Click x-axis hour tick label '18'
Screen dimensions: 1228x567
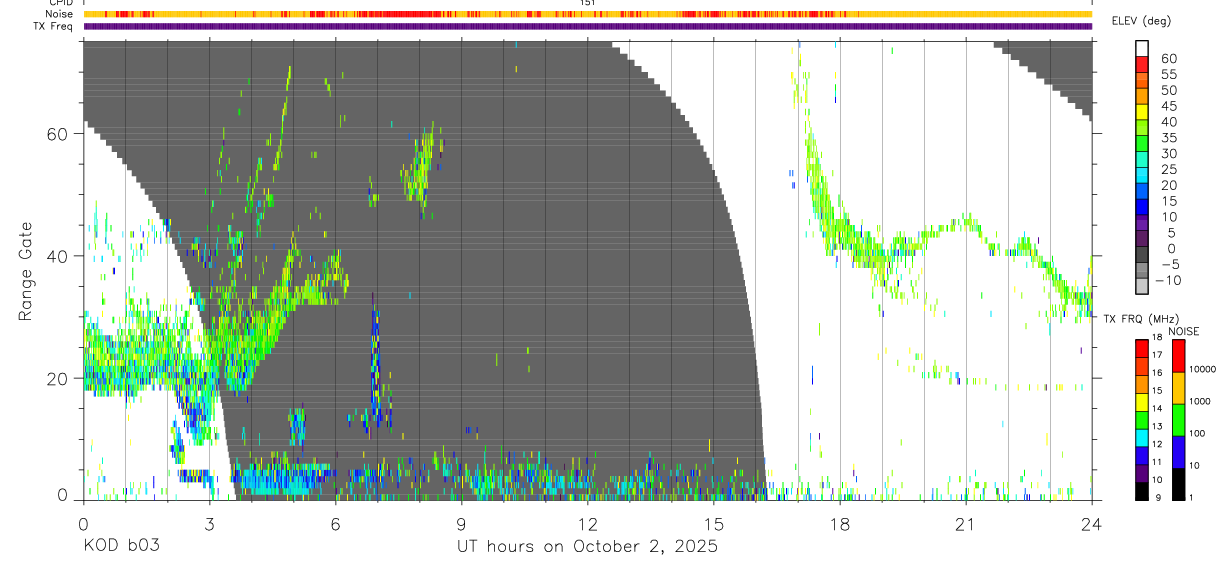tap(840, 524)
